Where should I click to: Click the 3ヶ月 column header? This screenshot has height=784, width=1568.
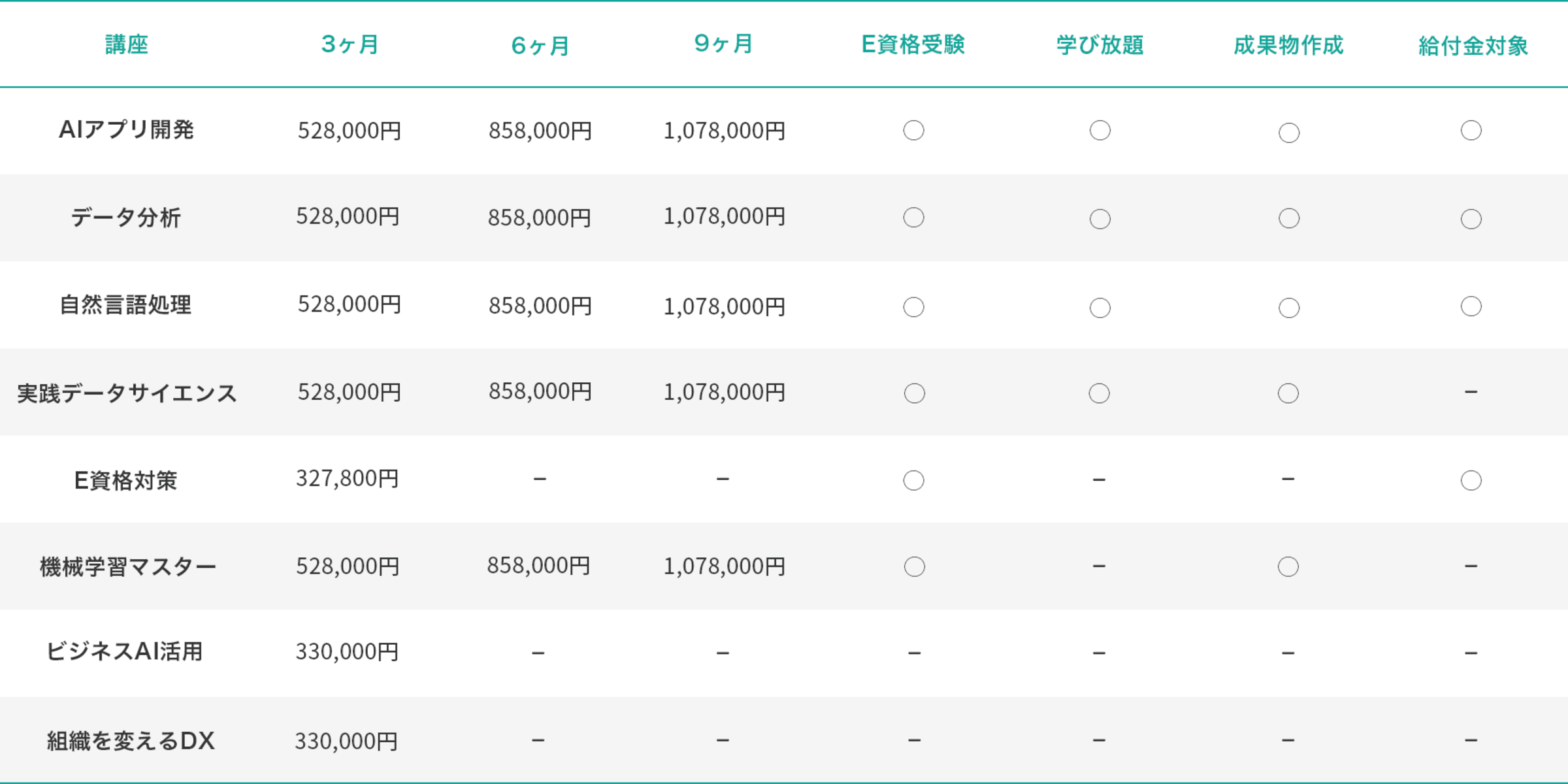tap(350, 44)
